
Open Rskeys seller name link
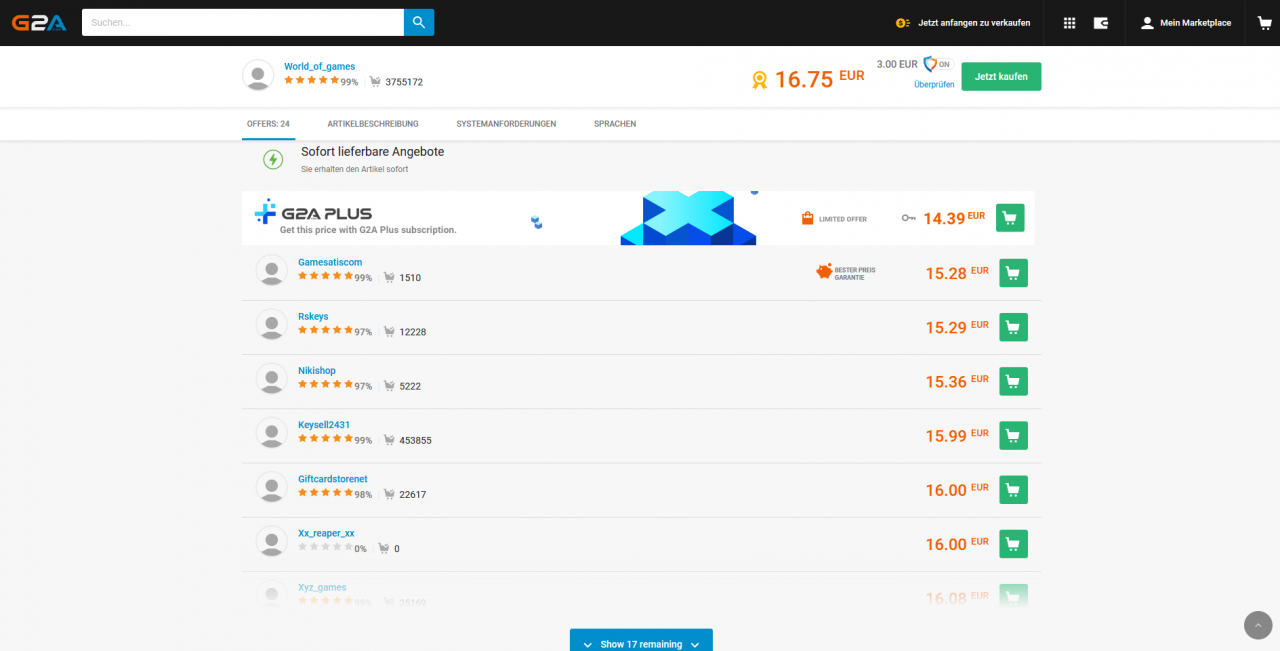coord(313,316)
